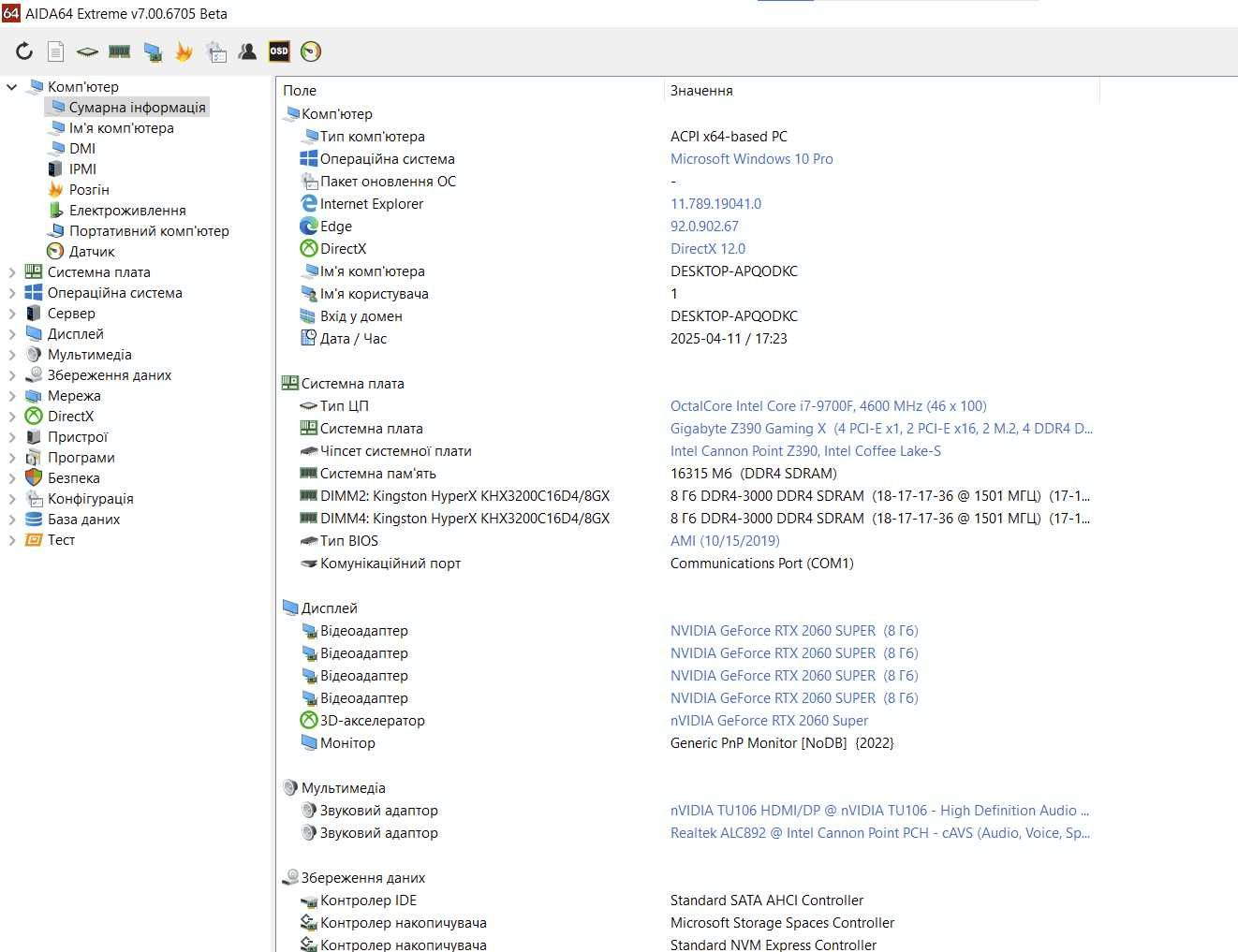Click the user silhouette toolbar icon

247,51
